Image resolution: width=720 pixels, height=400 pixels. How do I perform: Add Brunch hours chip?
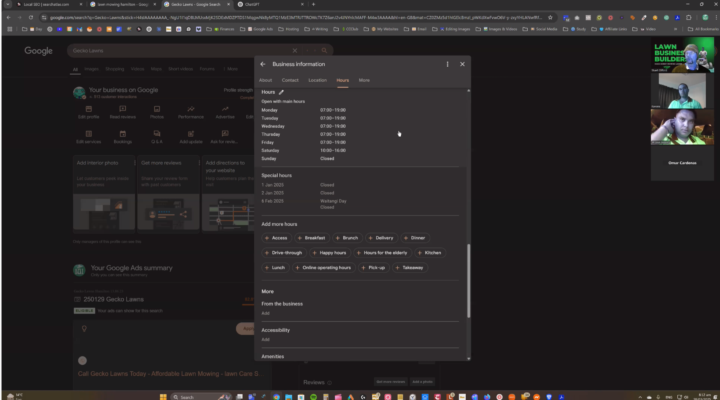click(347, 238)
